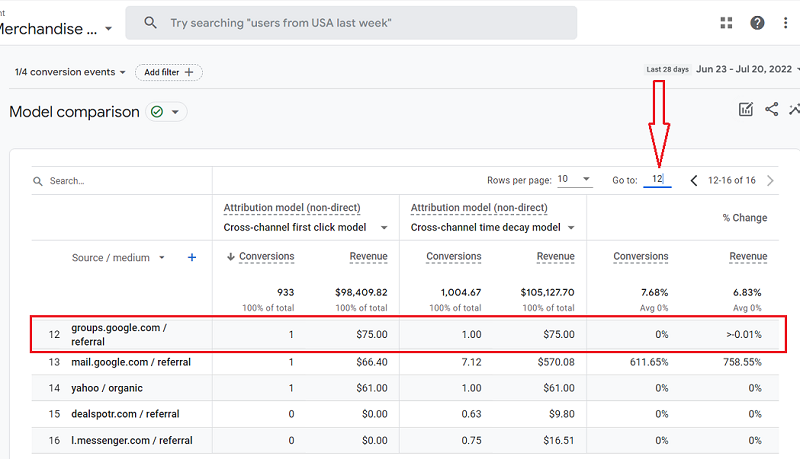Click the $105,127.70 total revenue value
Image resolution: width=800 pixels, height=459 pixels.
(x=547, y=293)
